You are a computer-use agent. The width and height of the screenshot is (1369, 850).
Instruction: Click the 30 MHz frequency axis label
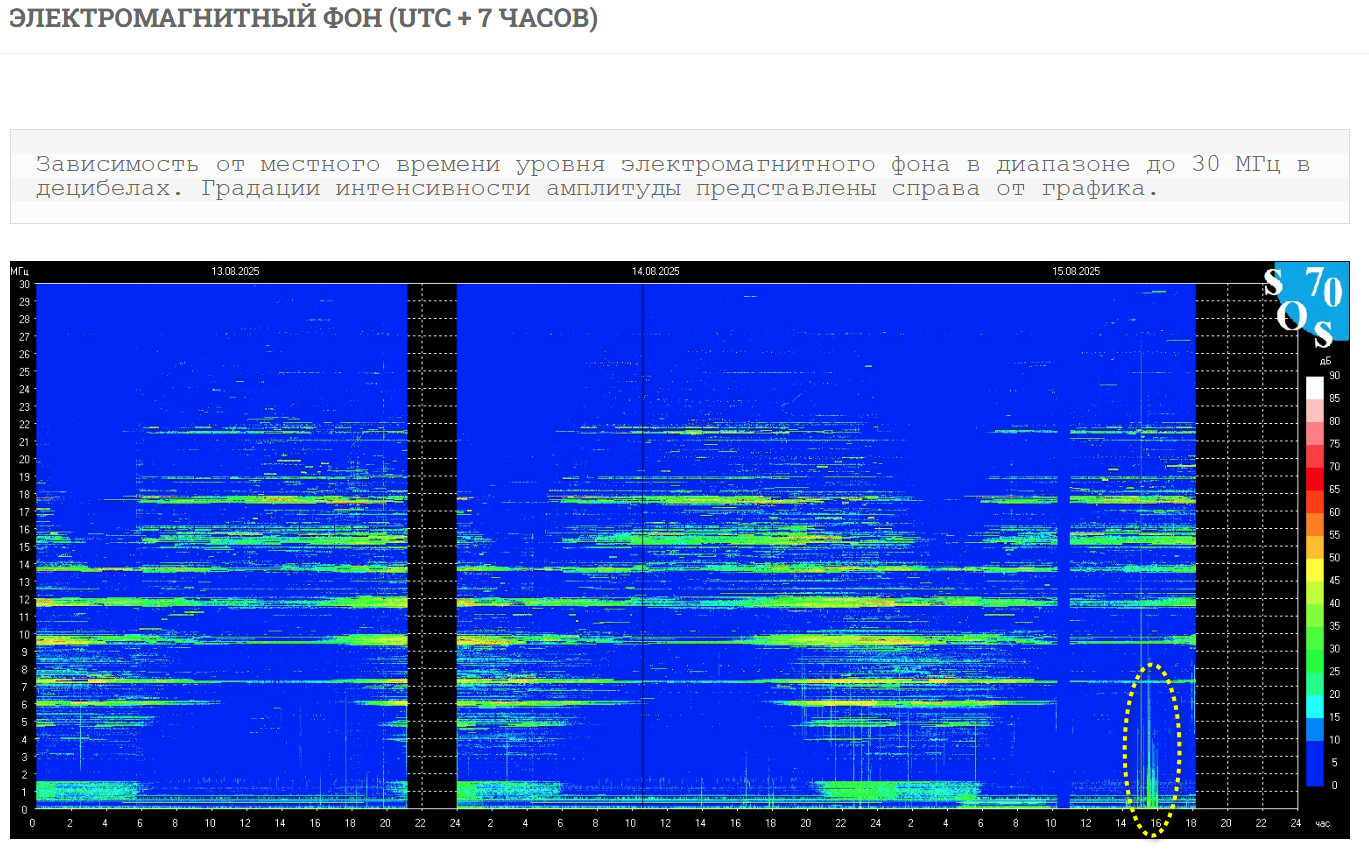(x=24, y=284)
